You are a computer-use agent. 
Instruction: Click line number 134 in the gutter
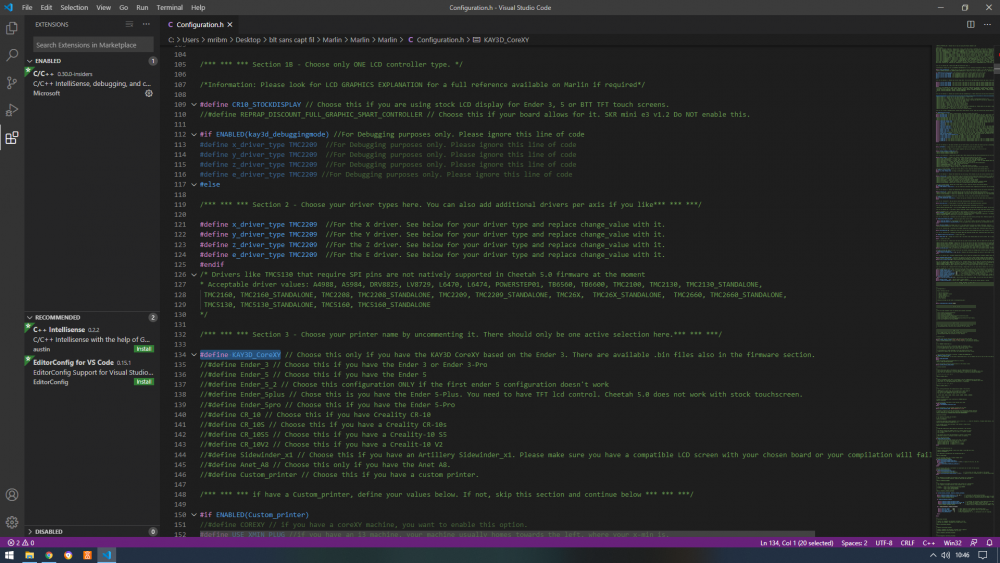coord(180,355)
